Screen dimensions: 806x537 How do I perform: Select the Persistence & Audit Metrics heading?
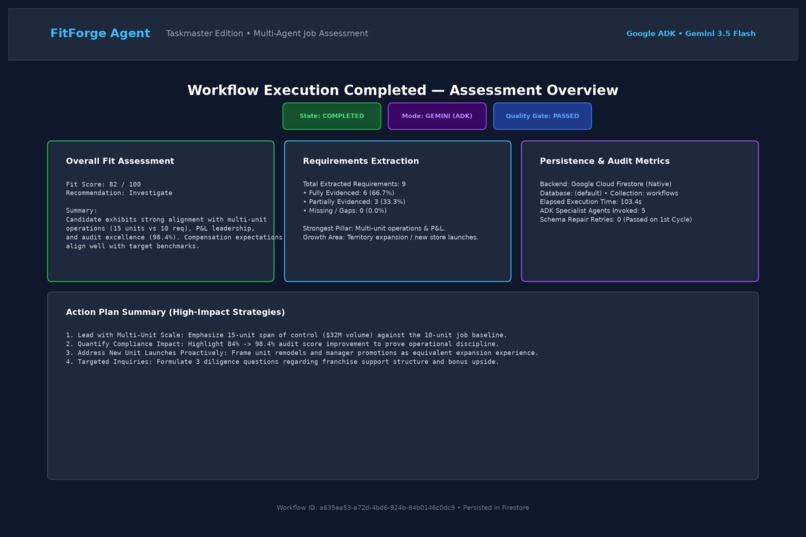(604, 161)
